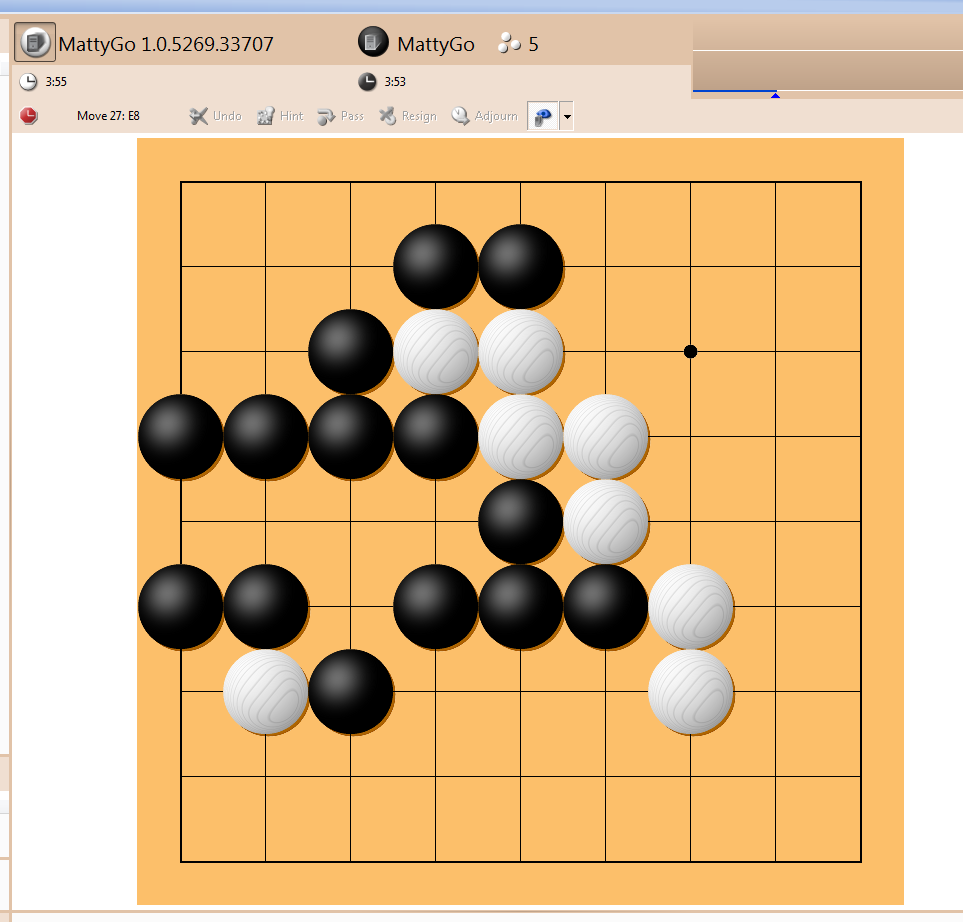963x922 pixels.
Task: Request a move Hint
Action: point(280,116)
